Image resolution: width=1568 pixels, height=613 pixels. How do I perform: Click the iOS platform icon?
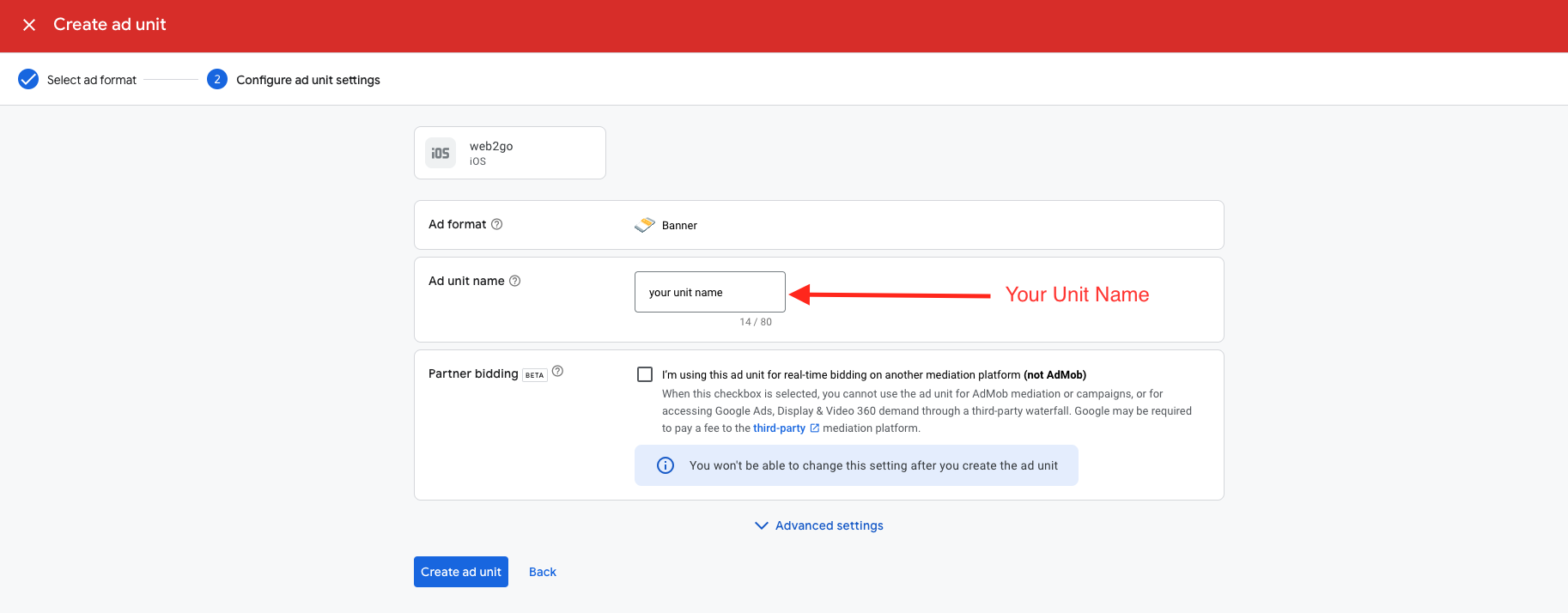pos(441,153)
